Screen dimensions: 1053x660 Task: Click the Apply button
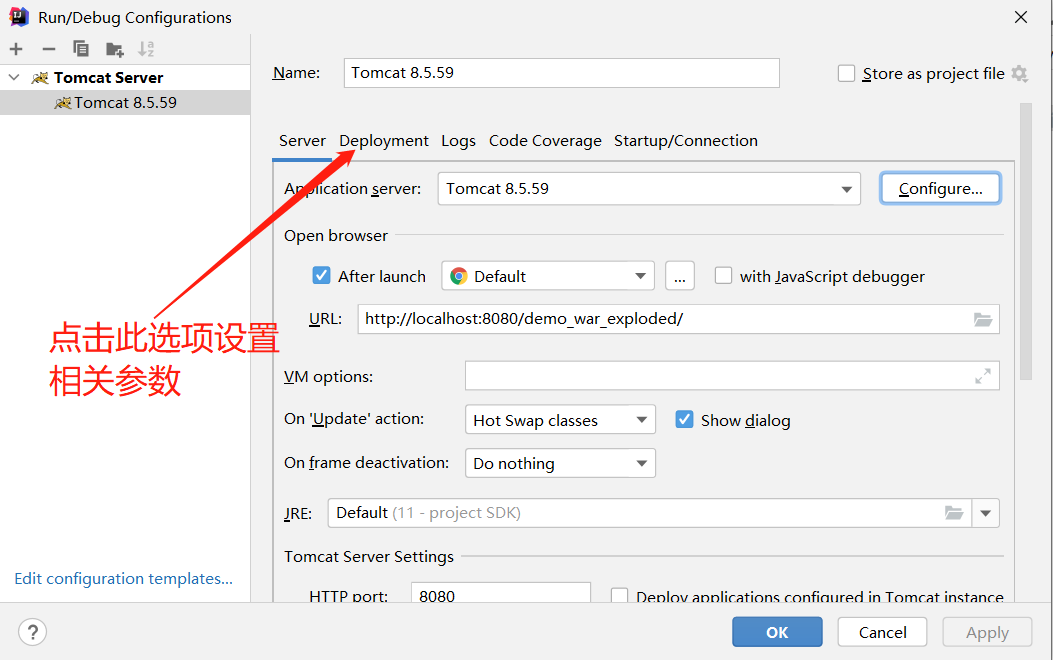[987, 632]
